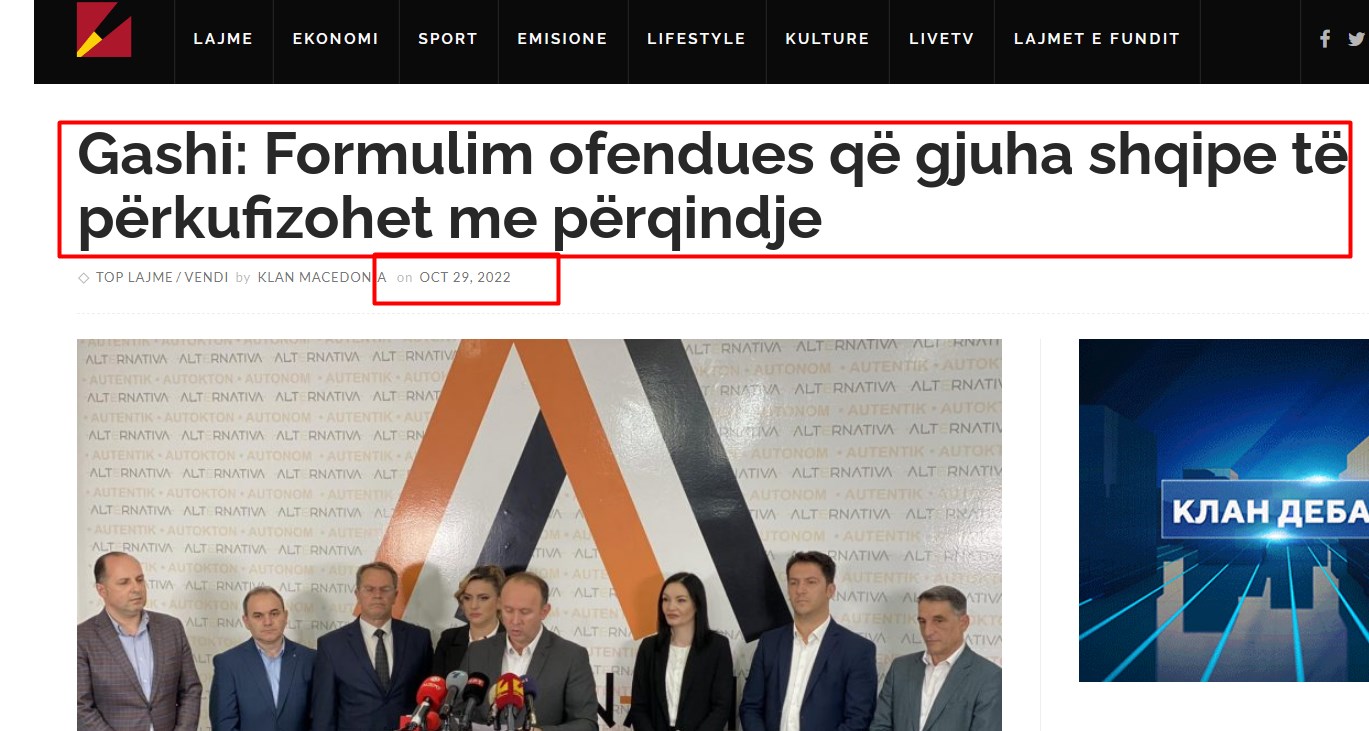This screenshot has height=731, width=1369.
Task: Open the Facebook page icon
Action: 1325,39
